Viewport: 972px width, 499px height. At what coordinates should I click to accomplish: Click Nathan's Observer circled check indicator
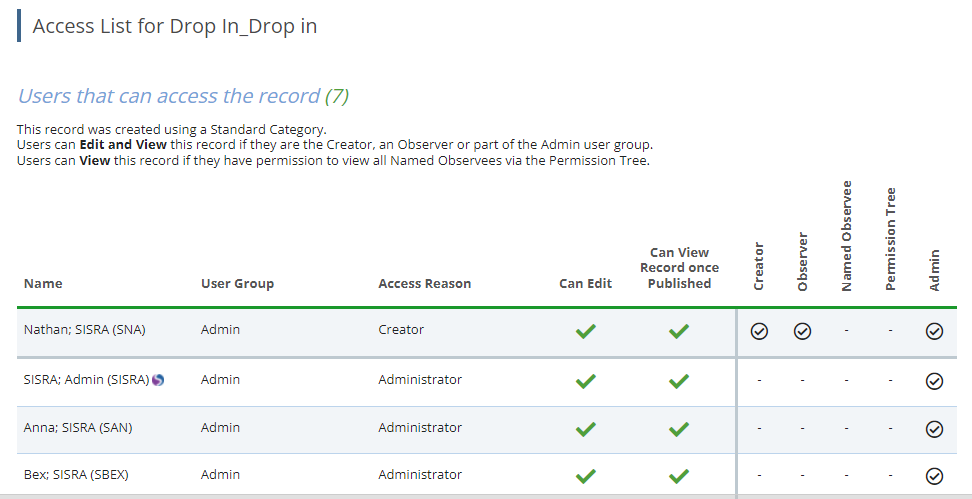(x=802, y=331)
